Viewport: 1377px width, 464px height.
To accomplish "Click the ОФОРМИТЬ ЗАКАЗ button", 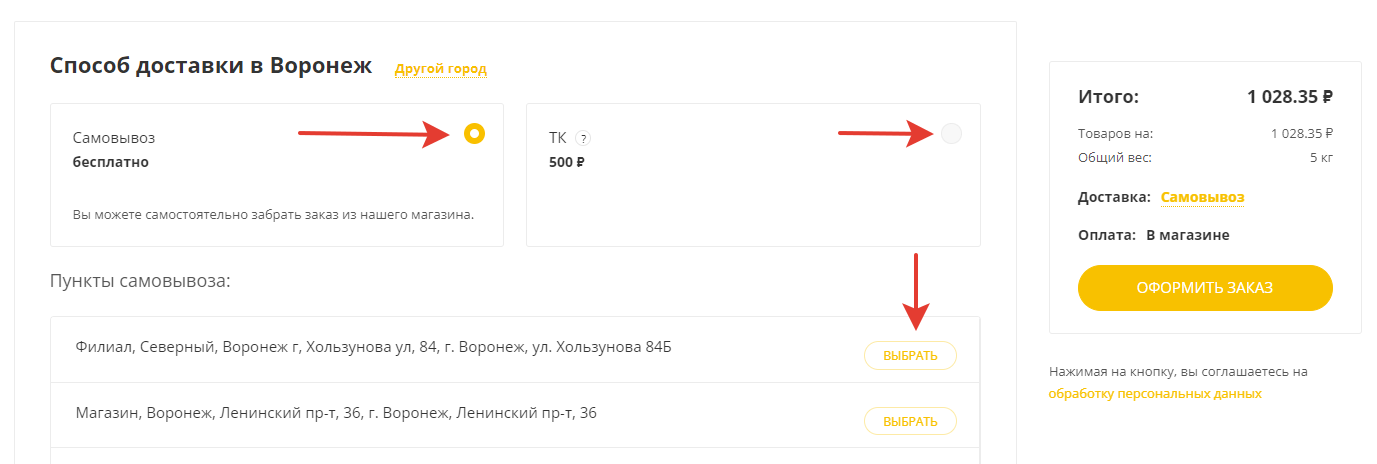I will pos(1205,288).
